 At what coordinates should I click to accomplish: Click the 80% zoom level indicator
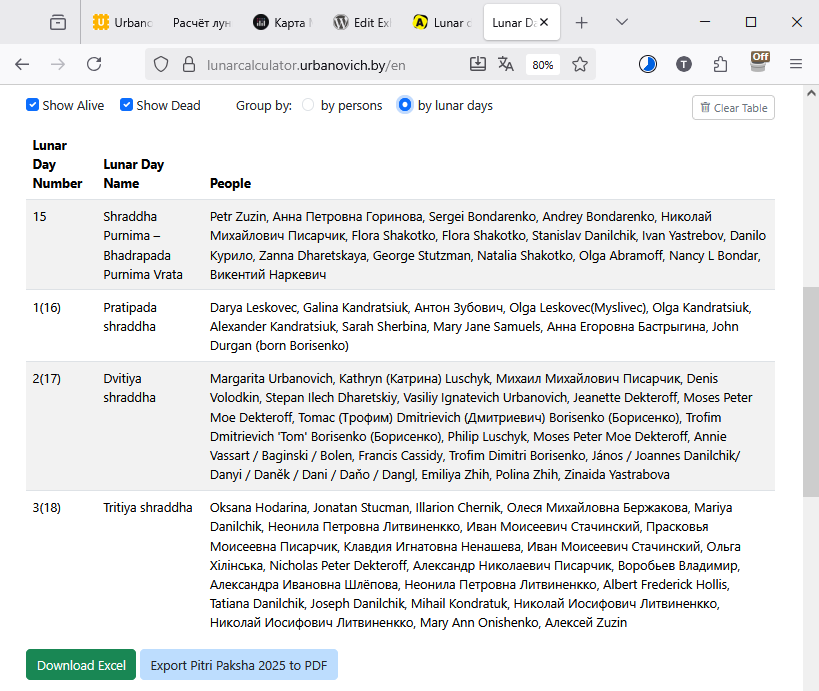(x=543, y=64)
